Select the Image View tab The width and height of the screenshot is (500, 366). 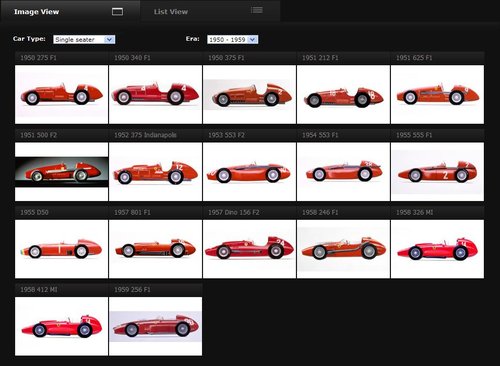(x=70, y=11)
